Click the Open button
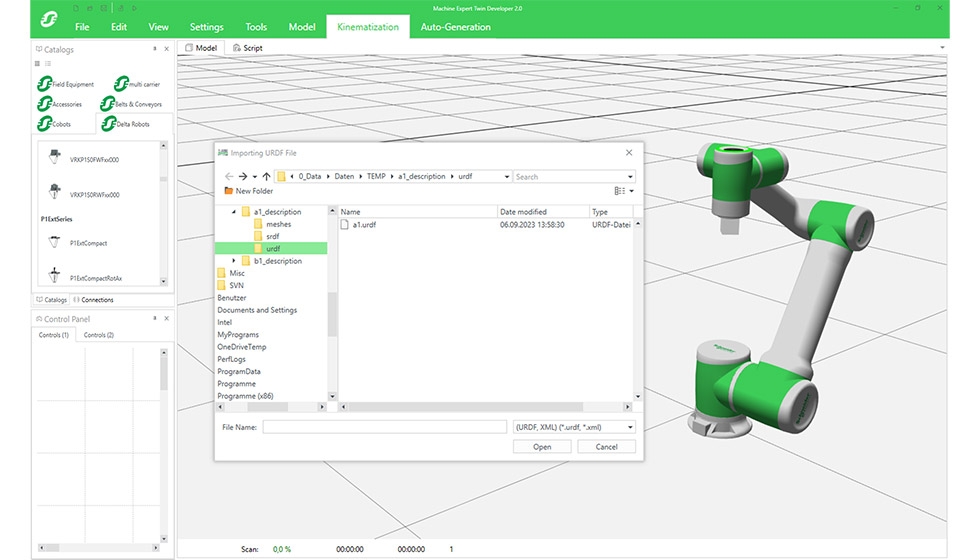The height and width of the screenshot is (560, 980). click(542, 447)
